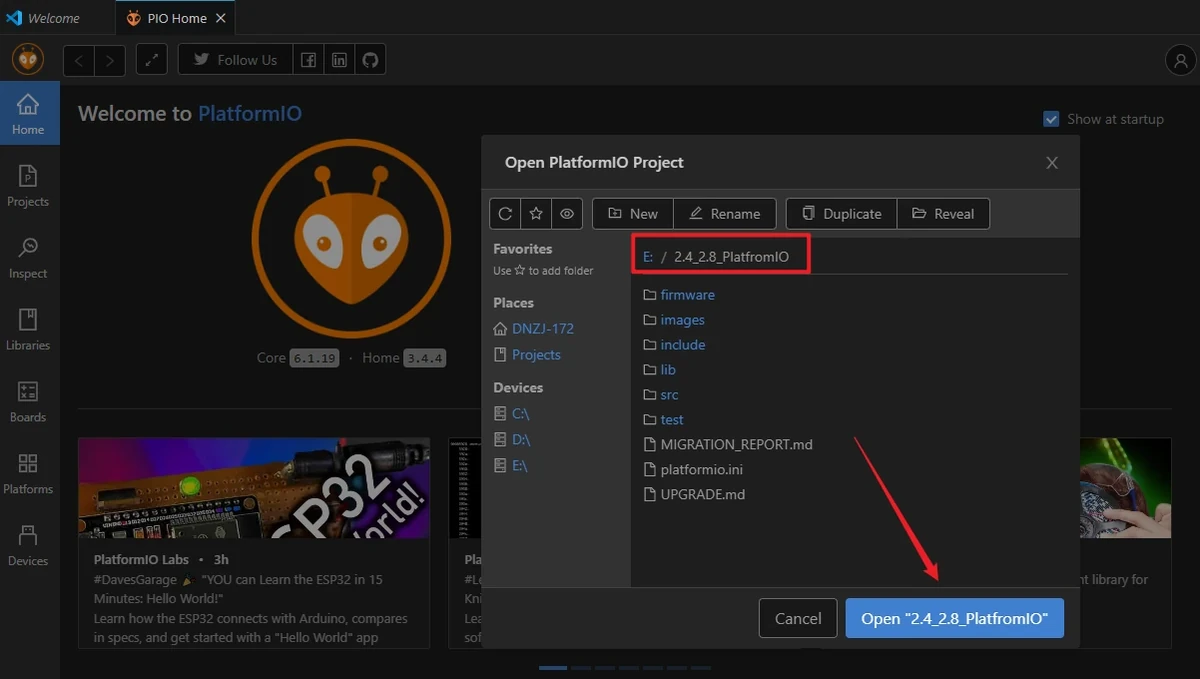The width and height of the screenshot is (1200, 679).
Task: Toggle hidden files with the eye icon
Action: point(567,213)
